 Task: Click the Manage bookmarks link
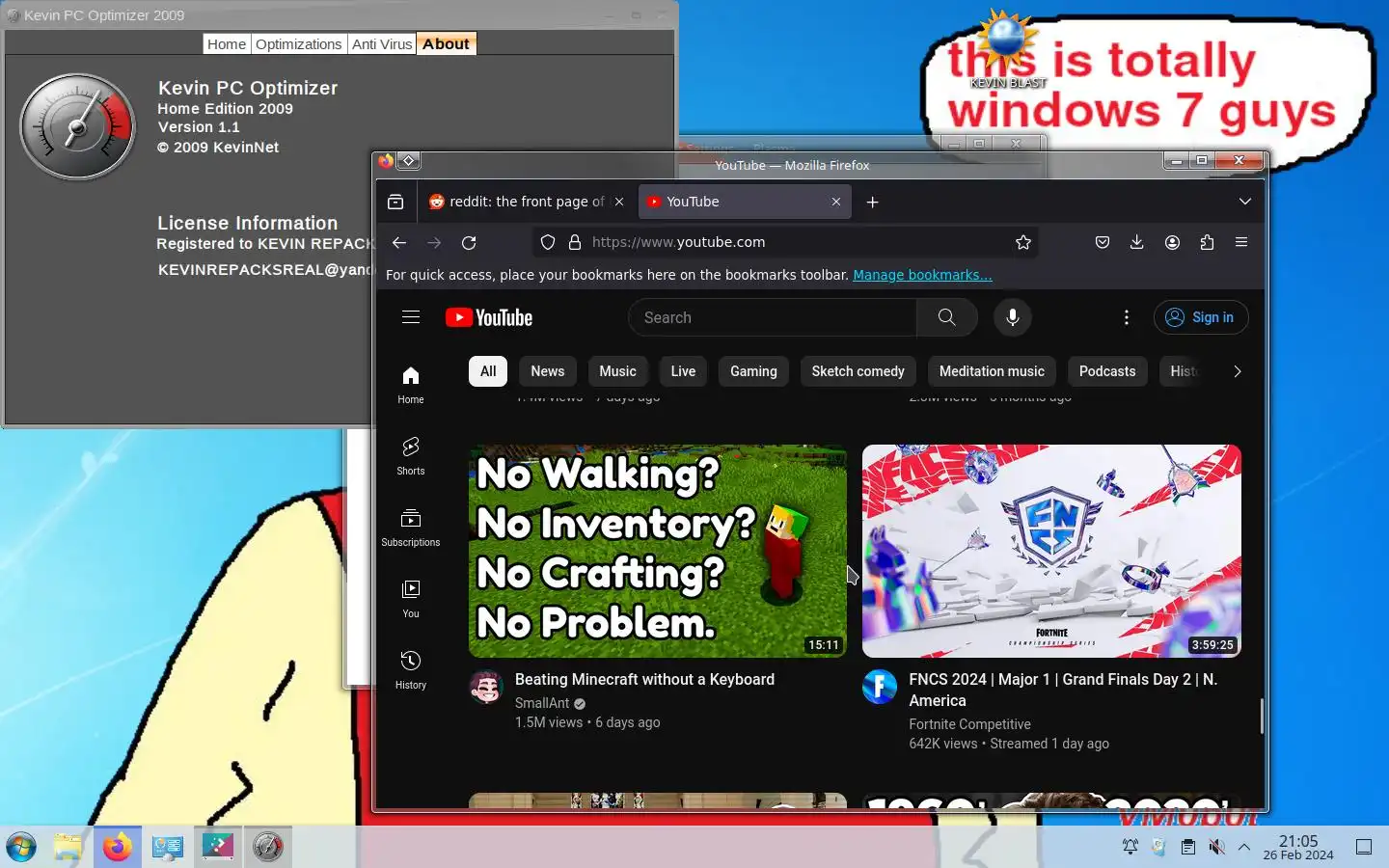click(922, 275)
